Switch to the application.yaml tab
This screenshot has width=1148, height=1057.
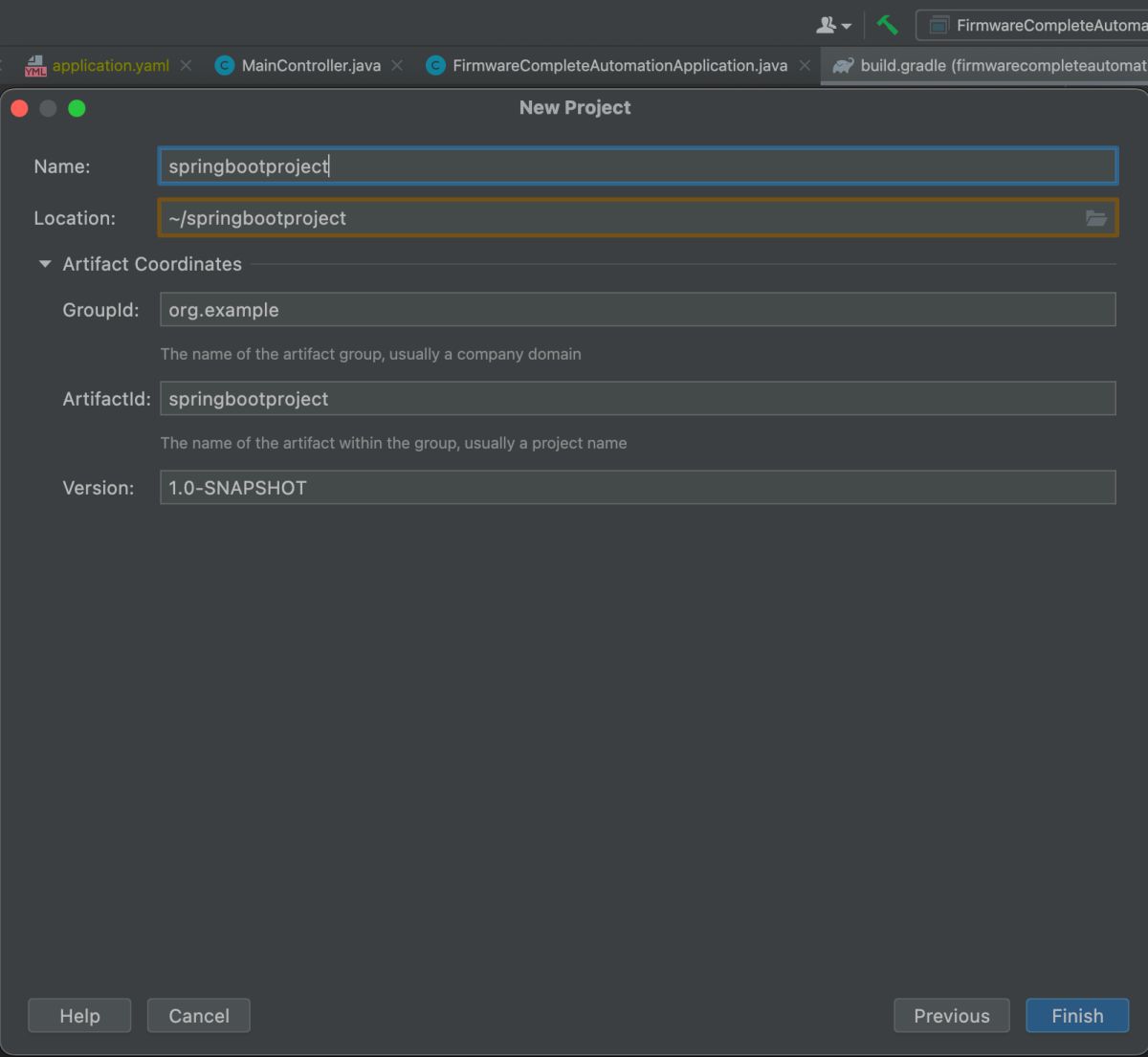(110, 65)
